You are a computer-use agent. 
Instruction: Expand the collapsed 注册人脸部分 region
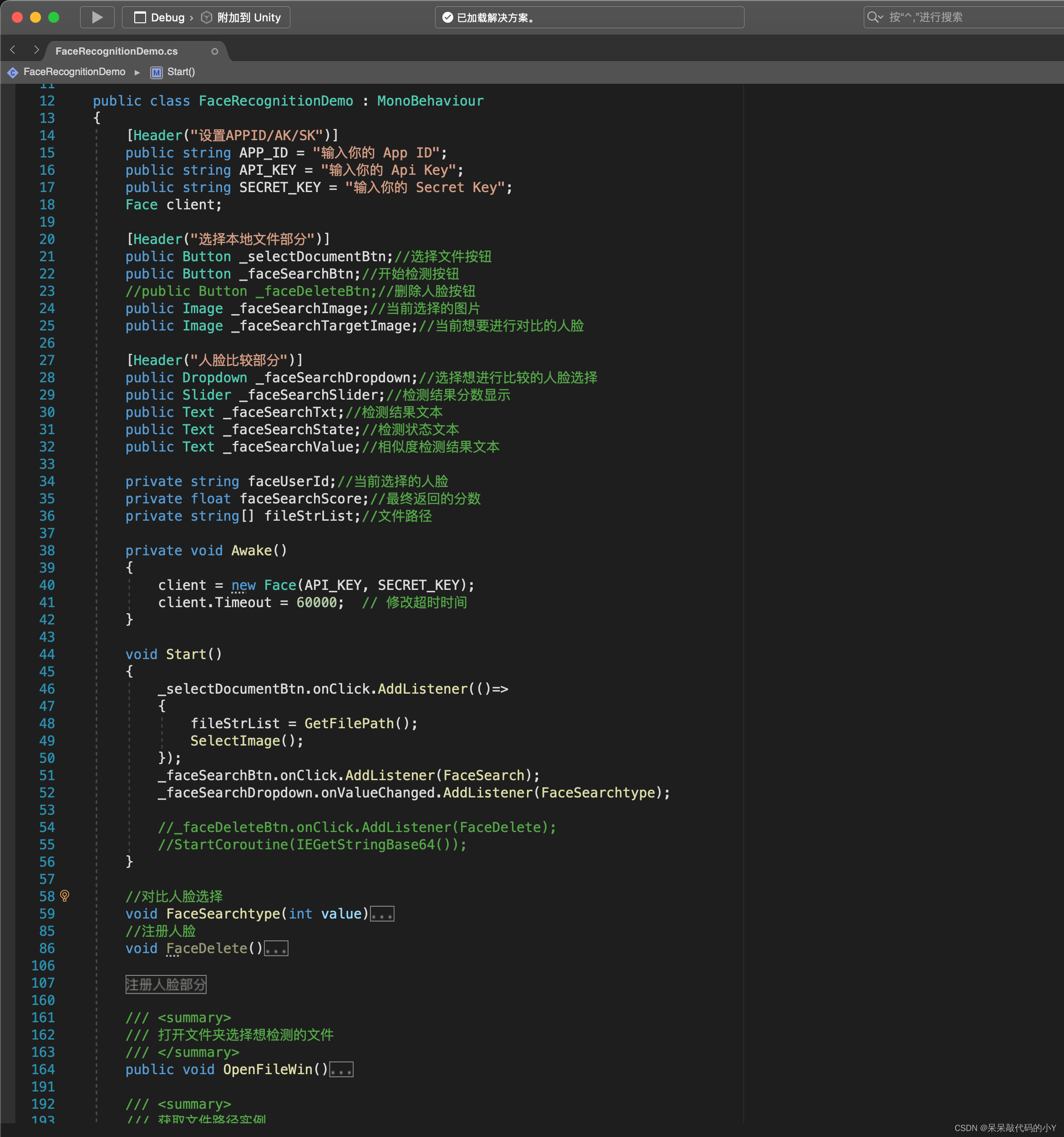[166, 985]
